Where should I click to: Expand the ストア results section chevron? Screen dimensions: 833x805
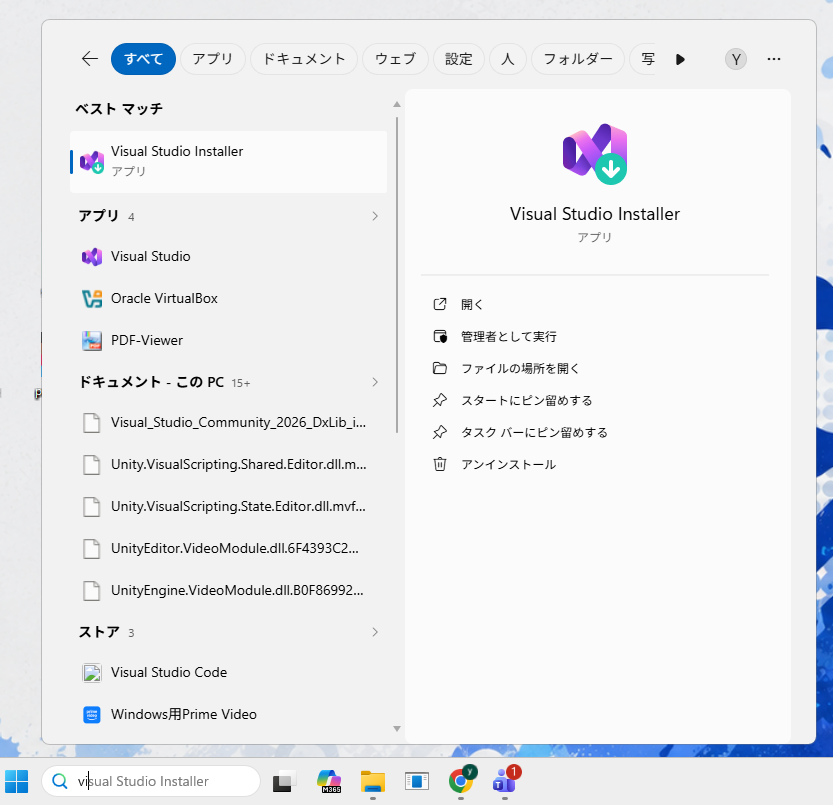375,632
